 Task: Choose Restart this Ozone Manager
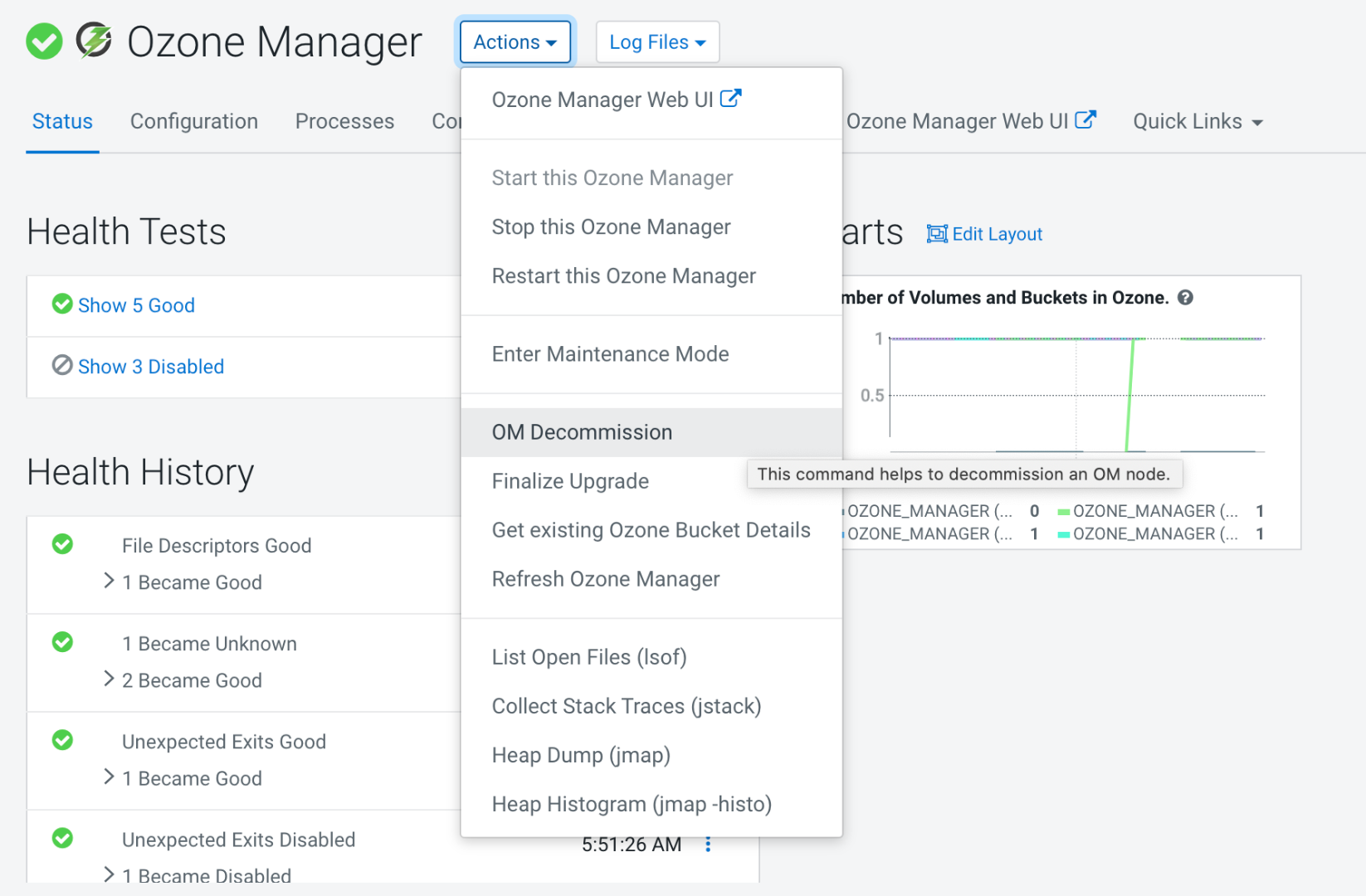(x=623, y=276)
